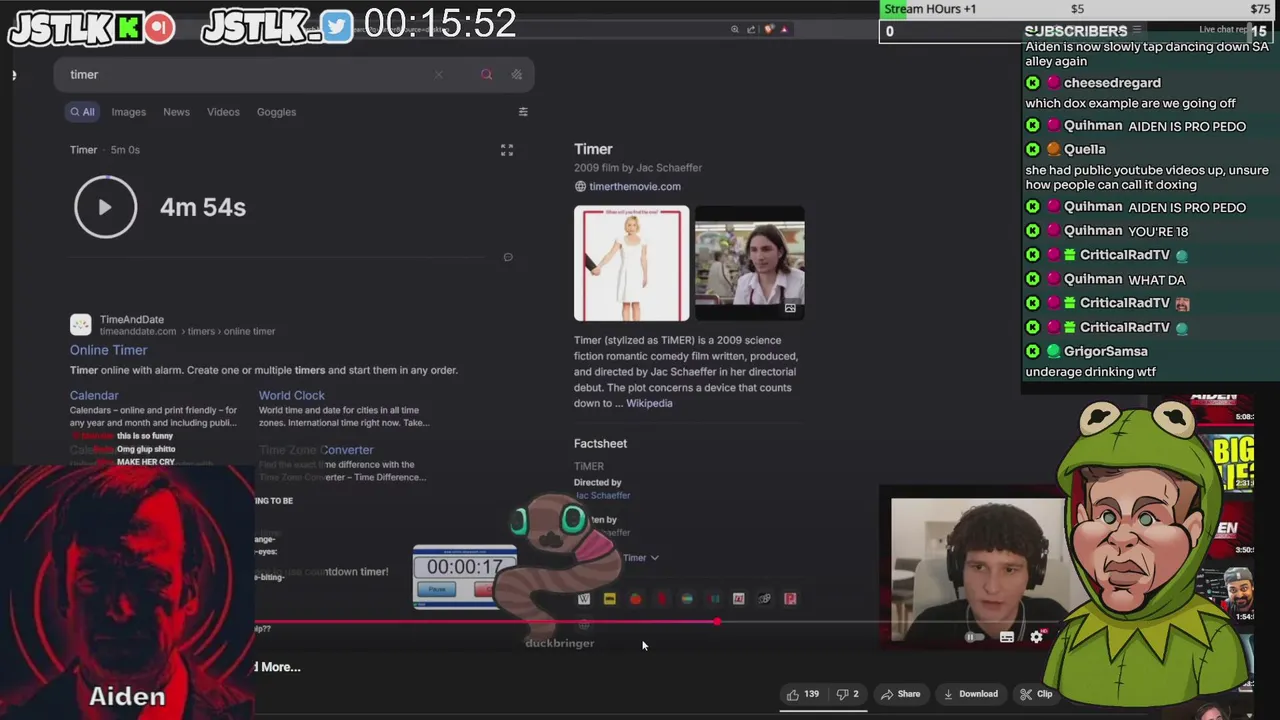Screen dimensions: 1280x720
Task: Open the 'Online Timer' search result
Action: (108, 350)
